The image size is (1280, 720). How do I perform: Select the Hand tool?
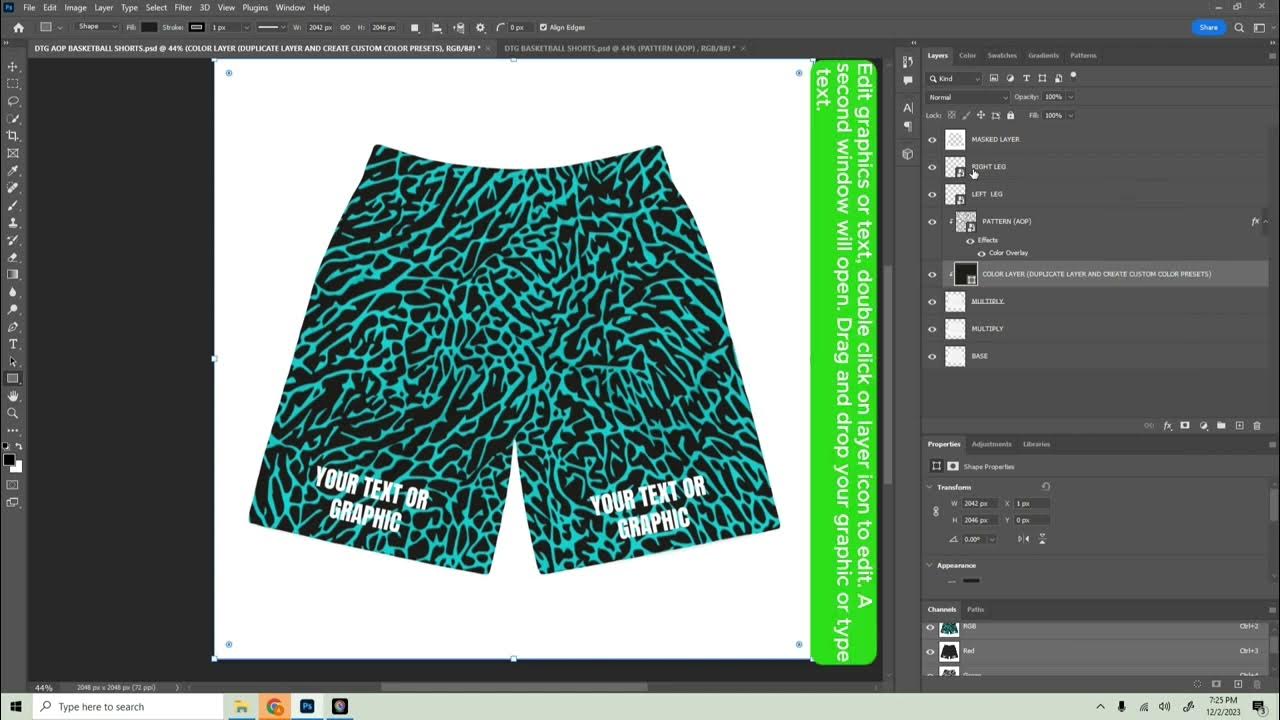13,396
